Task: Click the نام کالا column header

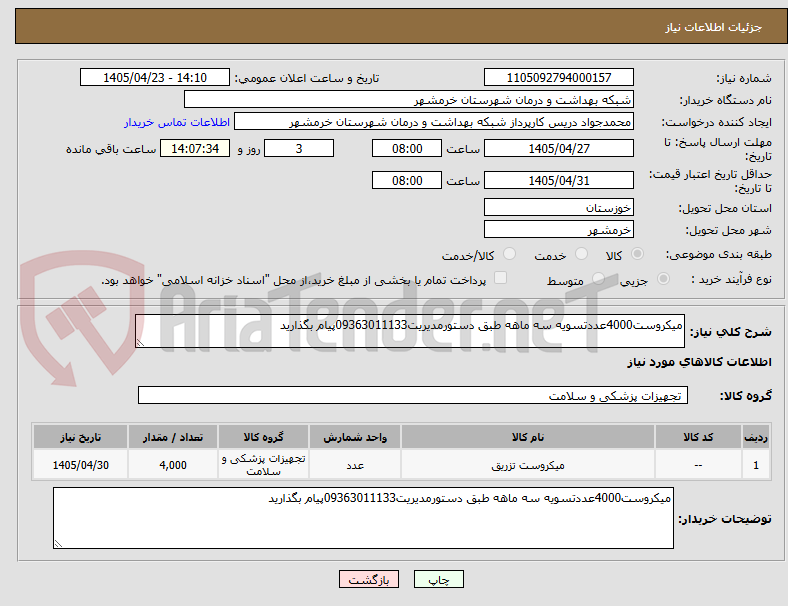Action: click(528, 437)
